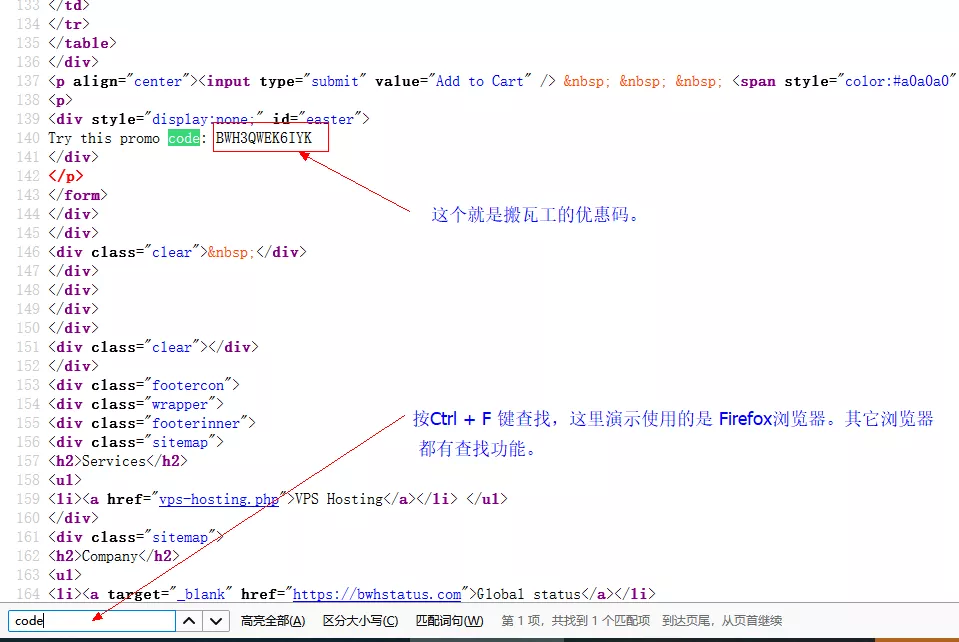Click 'Global status' text on line 164
Viewport: 959px width, 642px height.
click(x=528, y=594)
